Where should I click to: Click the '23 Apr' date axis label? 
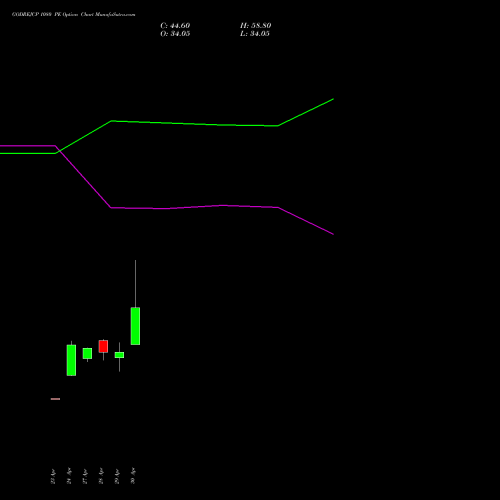pos(53,476)
